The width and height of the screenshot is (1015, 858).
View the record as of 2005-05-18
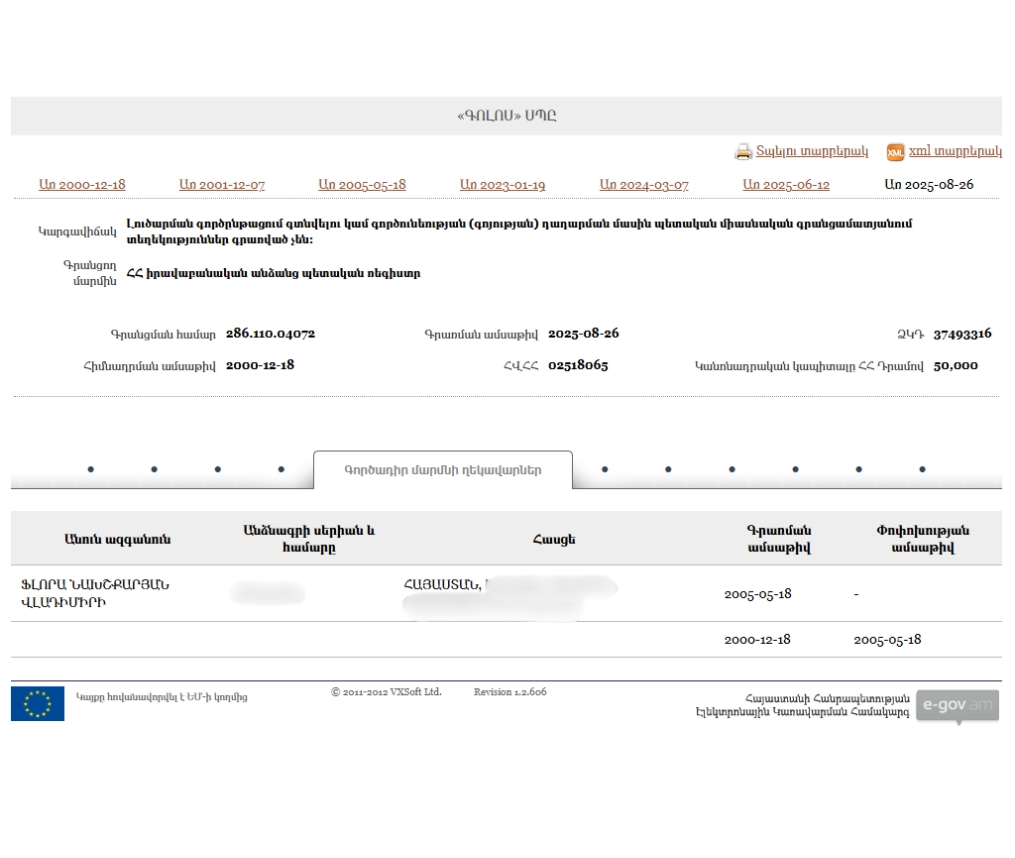coord(362,185)
